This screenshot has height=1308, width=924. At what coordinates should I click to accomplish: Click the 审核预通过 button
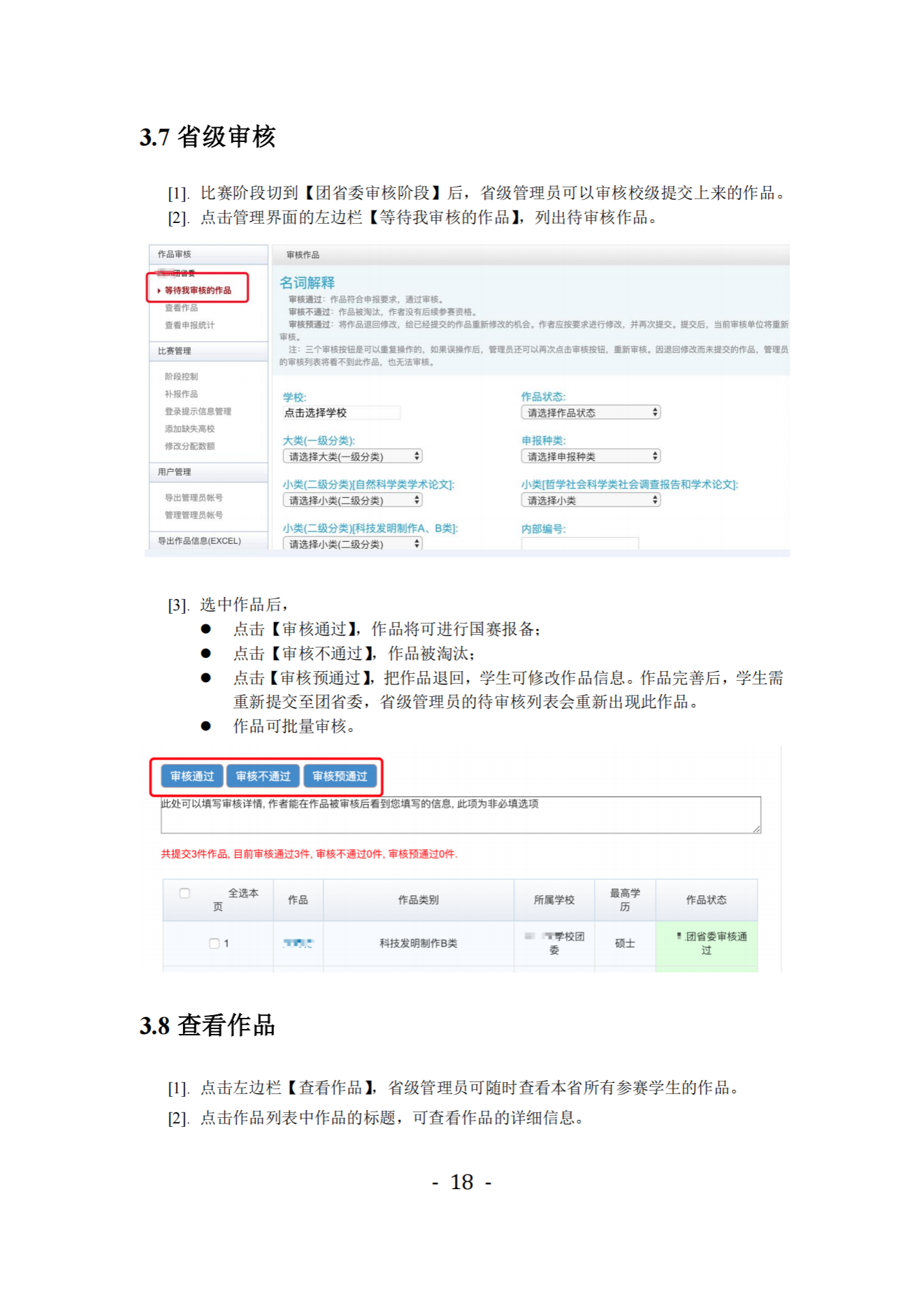340,776
